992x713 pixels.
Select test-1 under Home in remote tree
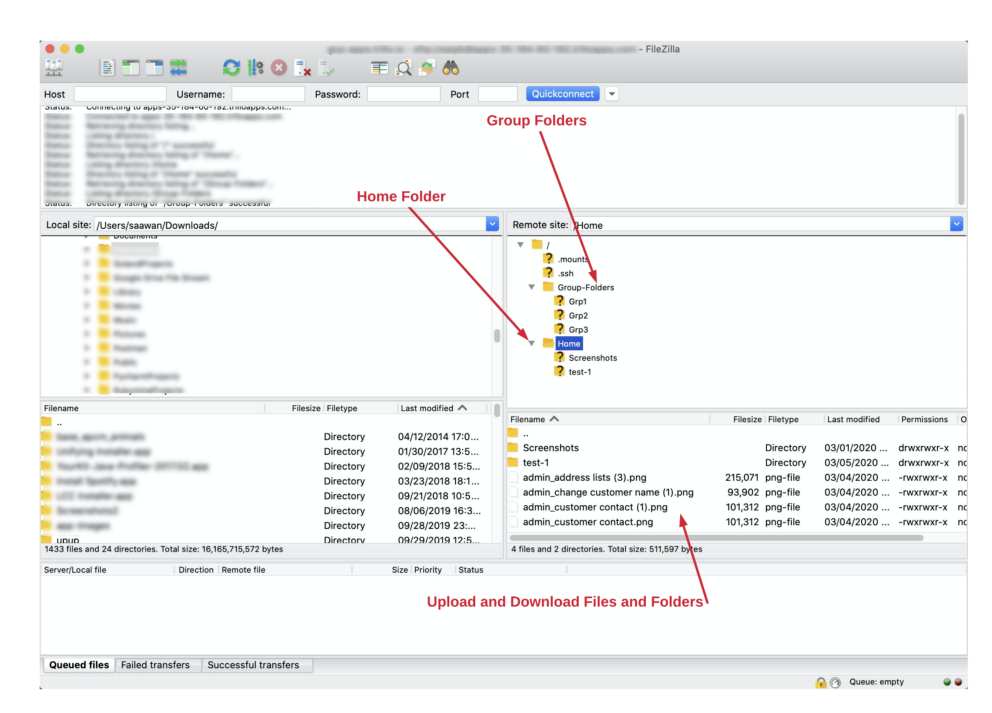point(580,371)
